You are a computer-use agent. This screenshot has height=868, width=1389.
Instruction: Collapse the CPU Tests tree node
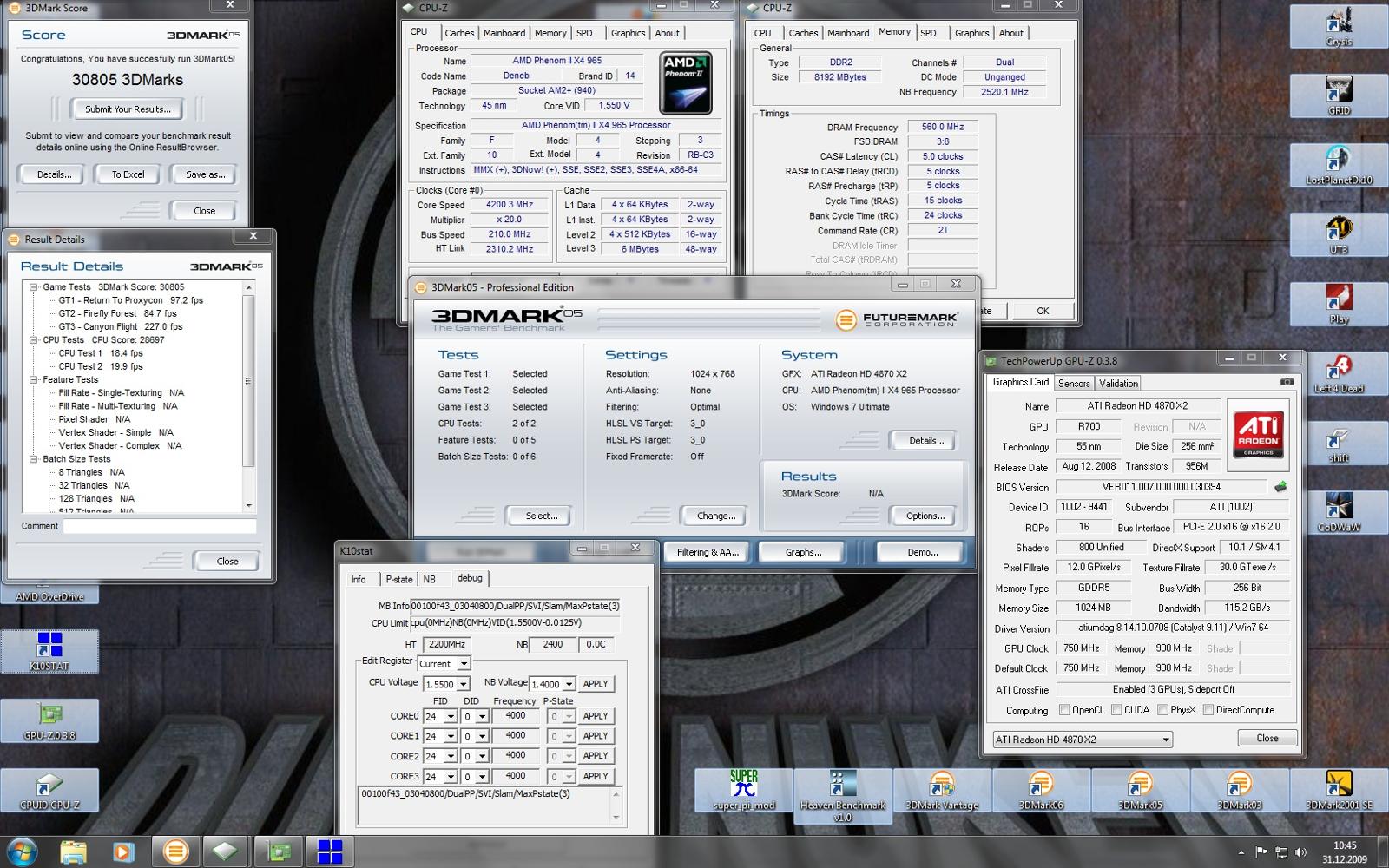[33, 340]
